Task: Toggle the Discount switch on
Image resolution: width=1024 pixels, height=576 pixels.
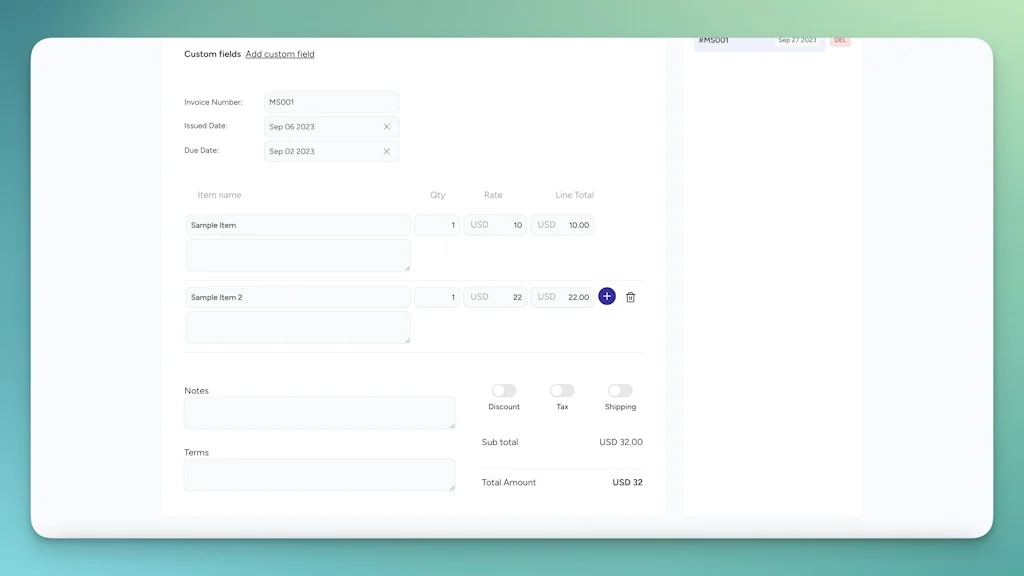Action: 504,392
